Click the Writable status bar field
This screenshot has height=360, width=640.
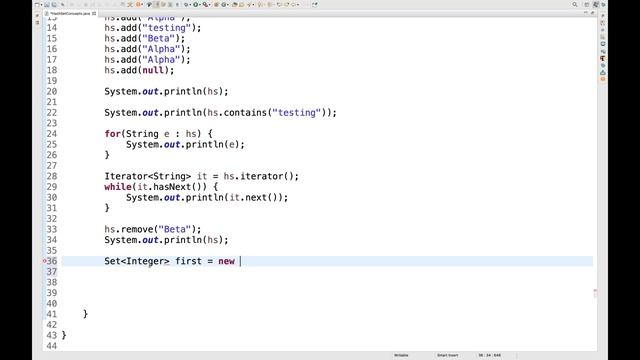pyautogui.click(x=401, y=356)
